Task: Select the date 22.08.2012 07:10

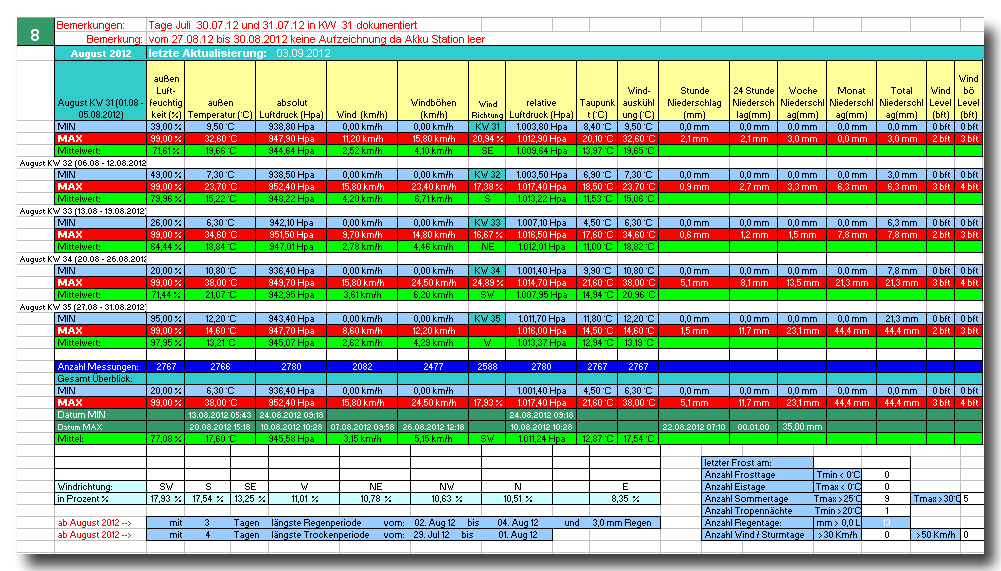Action: click(x=694, y=427)
